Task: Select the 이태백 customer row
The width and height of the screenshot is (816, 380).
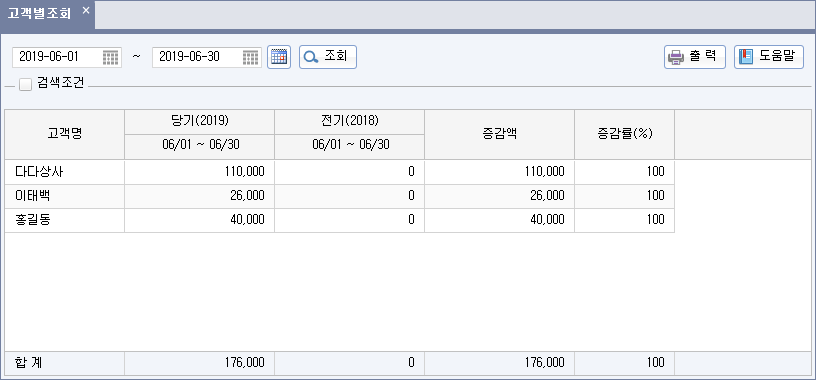Action: pos(340,196)
